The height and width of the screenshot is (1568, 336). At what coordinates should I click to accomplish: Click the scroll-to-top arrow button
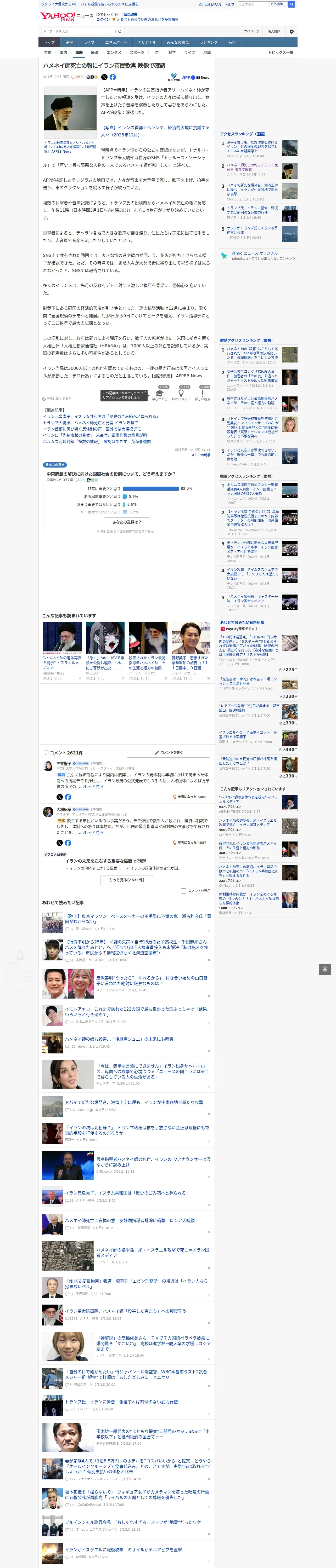(x=325, y=970)
